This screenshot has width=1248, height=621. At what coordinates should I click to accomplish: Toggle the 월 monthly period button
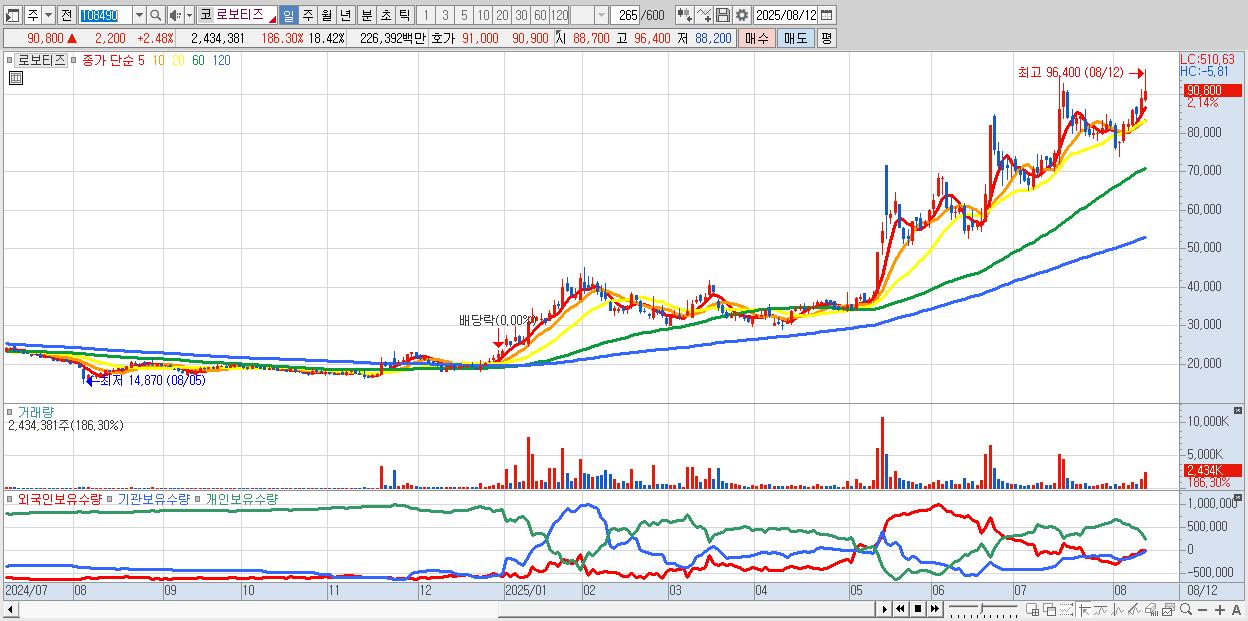(x=326, y=15)
